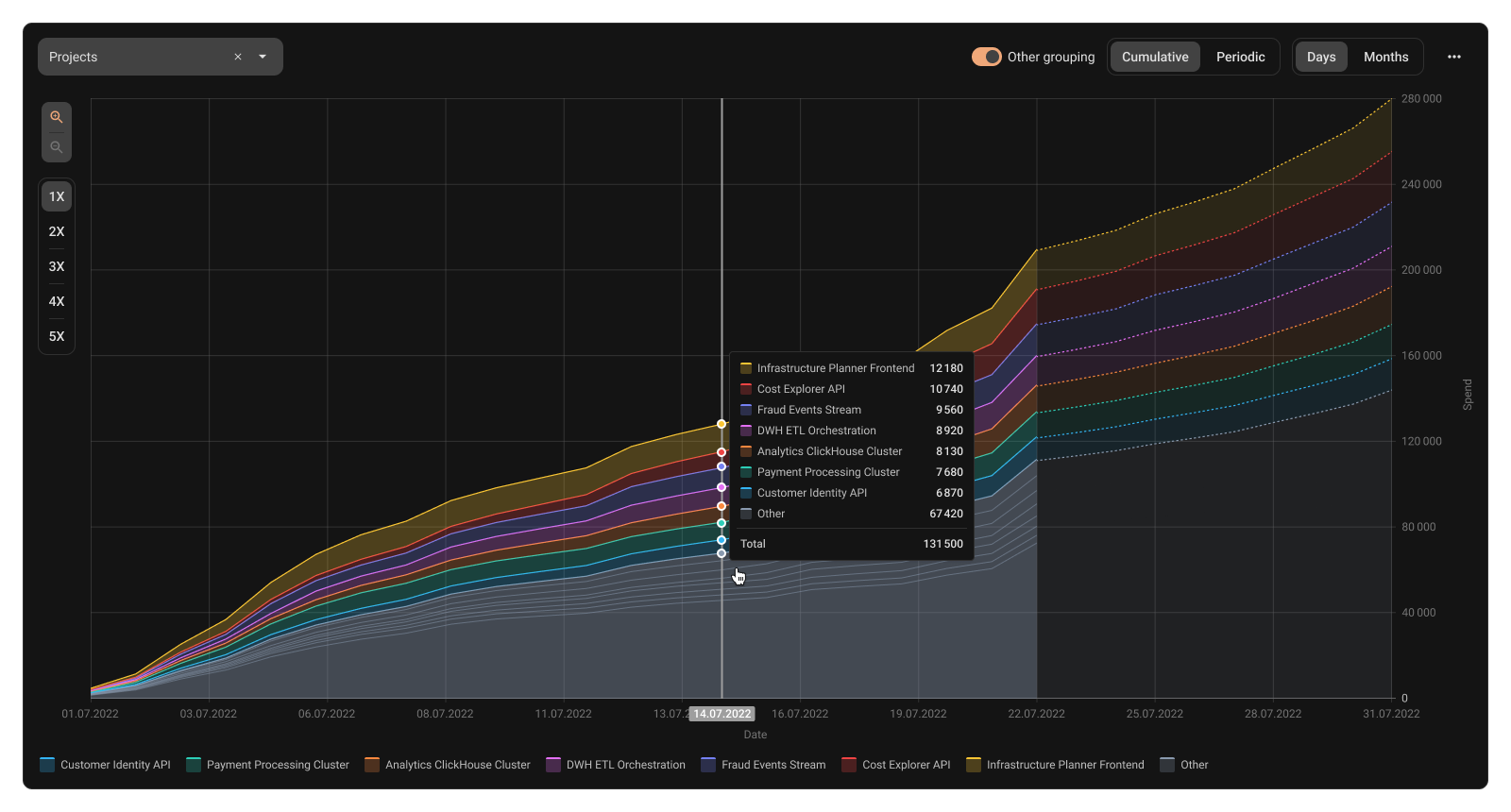Click the purple DWH ETL data point
Image resolution: width=1511 pixels, height=812 pixels.
click(722, 487)
